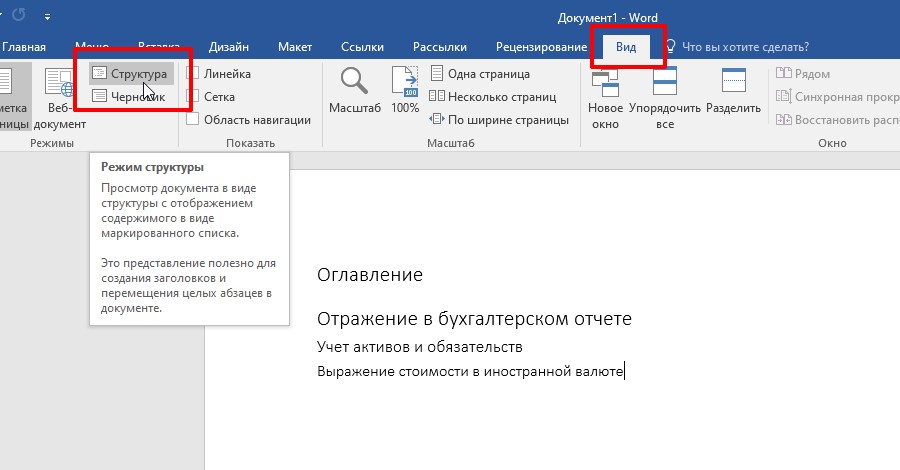The image size is (900, 470).
Task: Click Упорядочить все arrange windows
Action: 665,99
